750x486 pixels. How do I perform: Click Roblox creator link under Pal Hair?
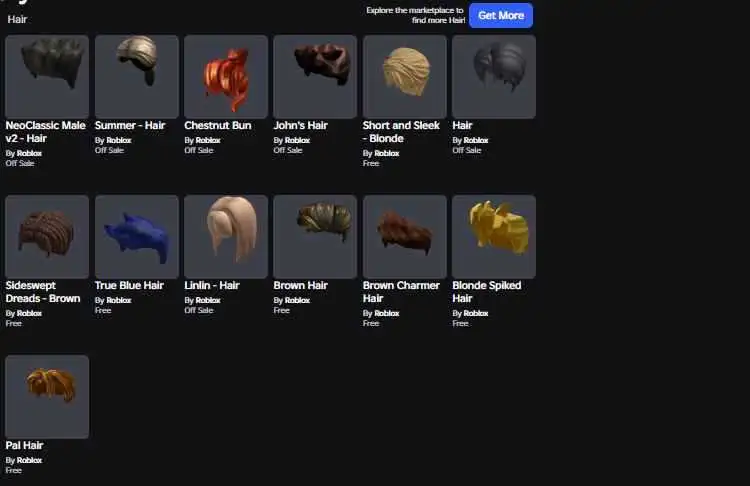[x=29, y=460]
